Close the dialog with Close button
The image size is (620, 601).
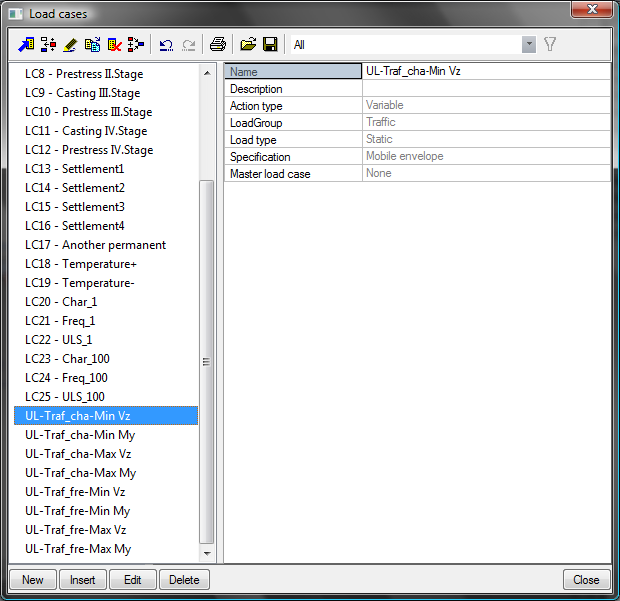[x=586, y=580]
